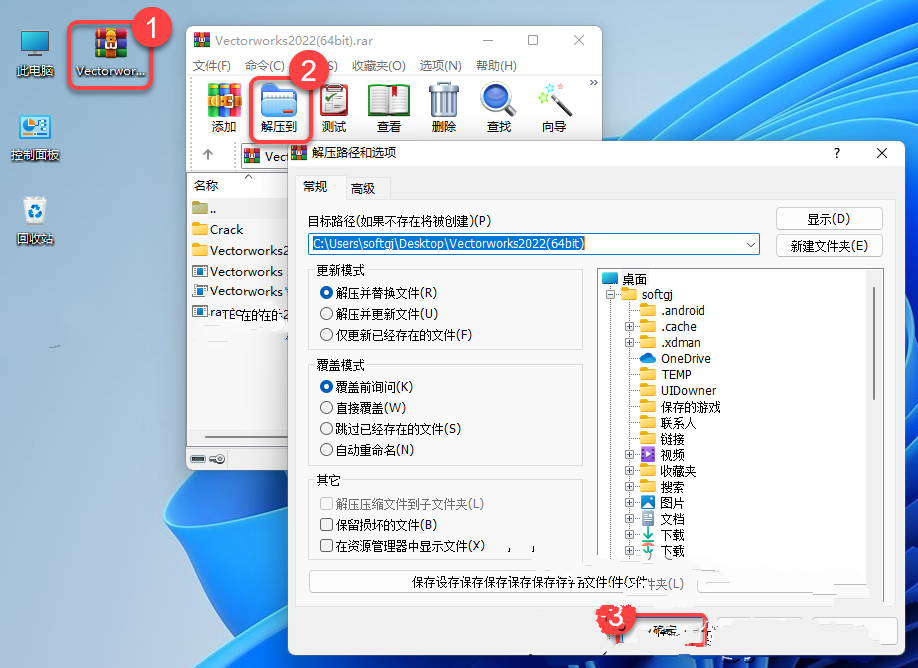
Task: Click the 查看 (View) toolbar icon
Action: [389, 108]
